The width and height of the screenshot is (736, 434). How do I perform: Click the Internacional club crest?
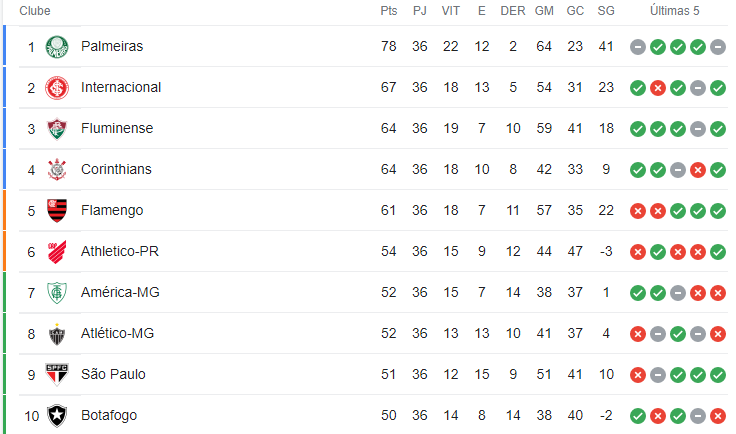pos(57,88)
